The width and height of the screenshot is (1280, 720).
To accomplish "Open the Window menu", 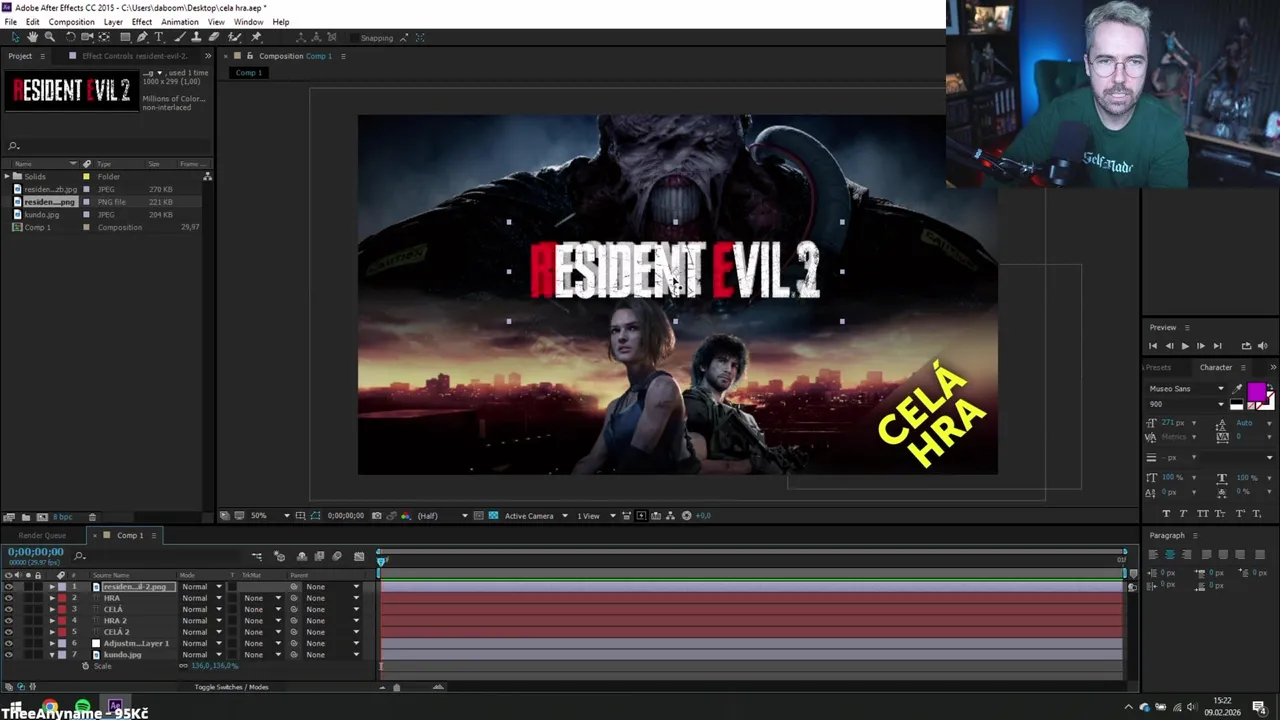I will [x=248, y=22].
